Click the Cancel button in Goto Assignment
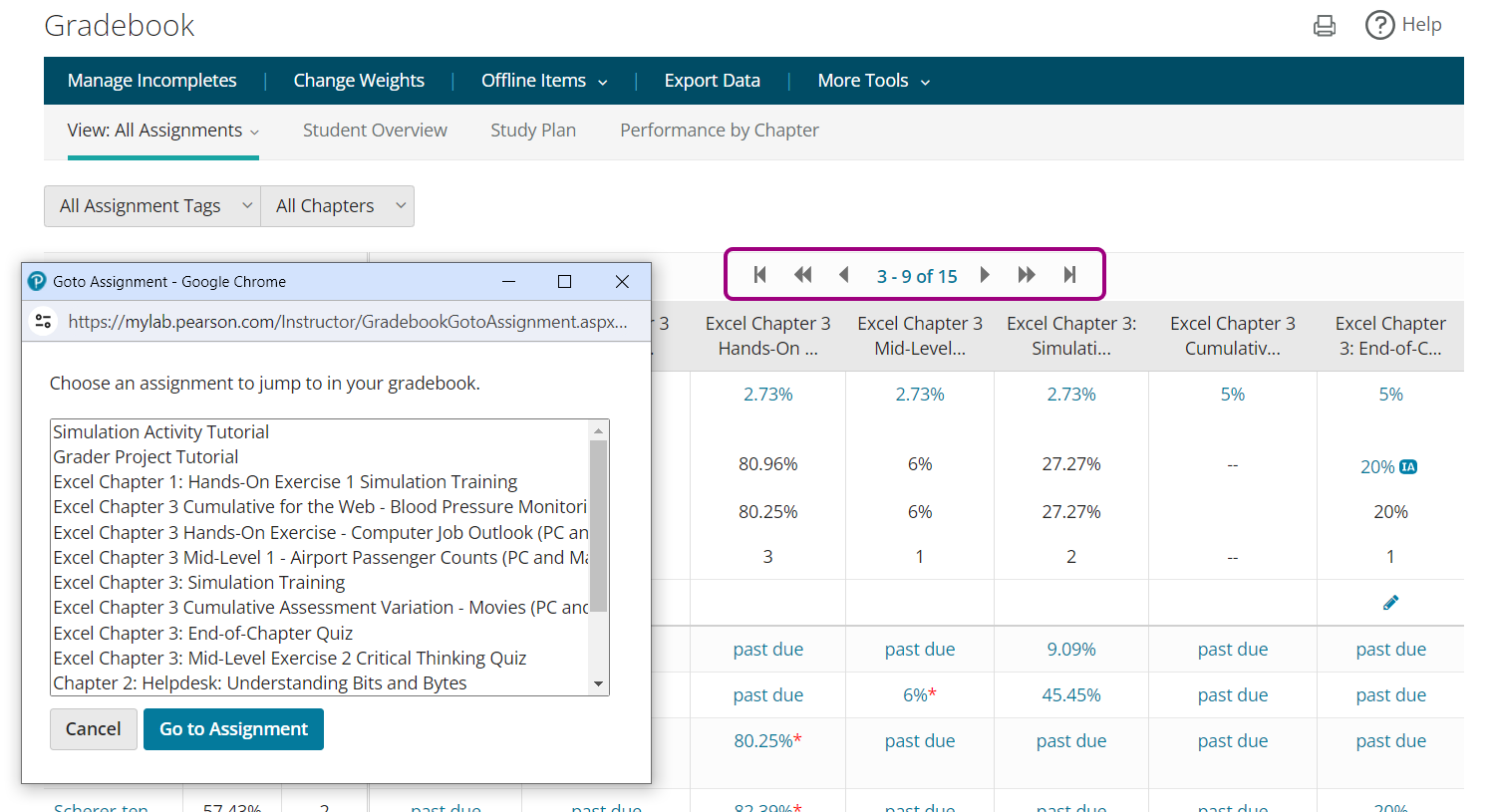The image size is (1493, 812). pyautogui.click(x=94, y=729)
